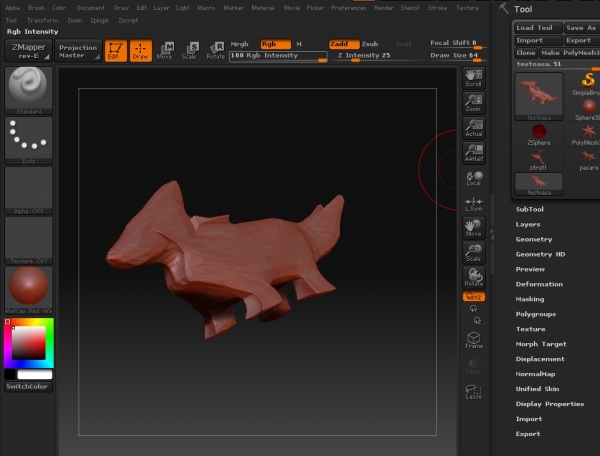Screen dimensions: 600x456
Task: Toggle the Zsub button
Action: point(370,44)
